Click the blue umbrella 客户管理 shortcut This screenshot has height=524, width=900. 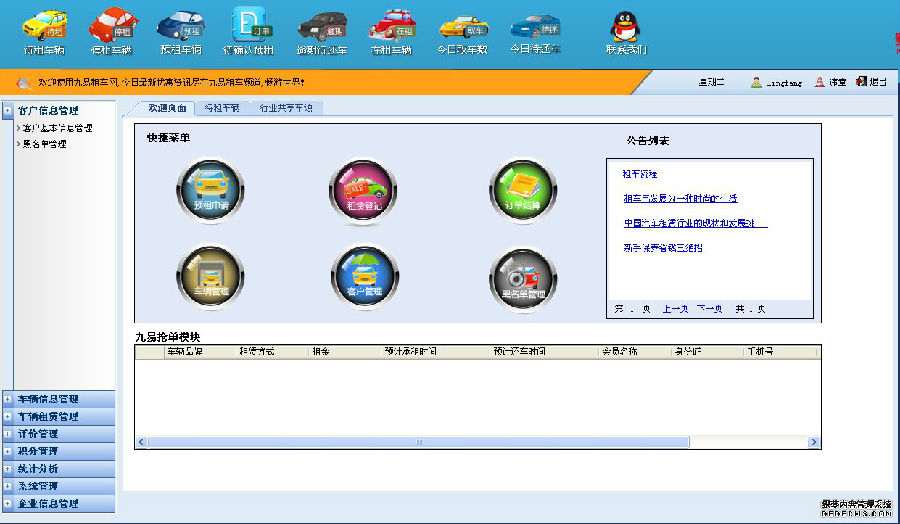(x=364, y=277)
